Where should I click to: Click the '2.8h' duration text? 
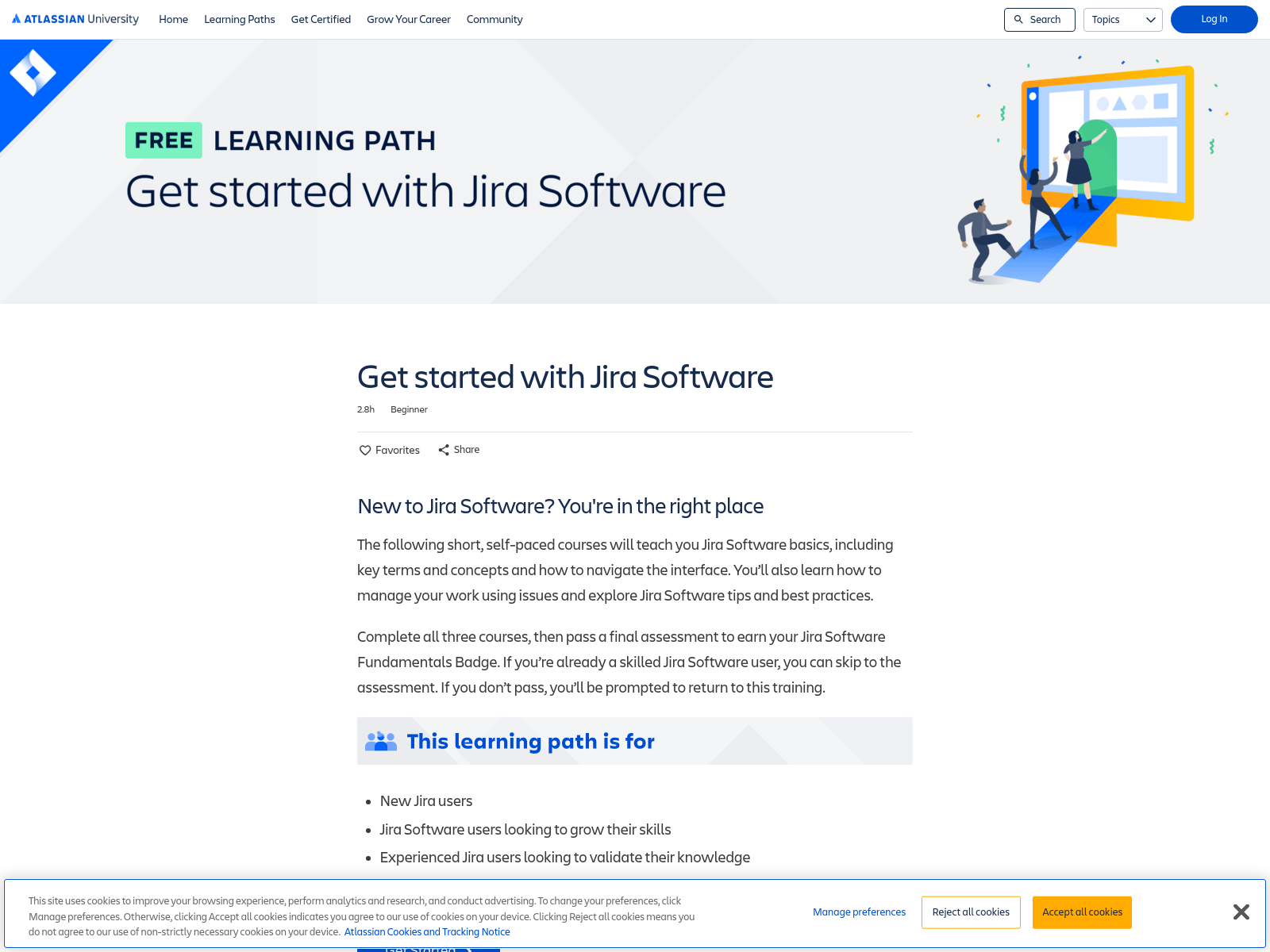(366, 409)
